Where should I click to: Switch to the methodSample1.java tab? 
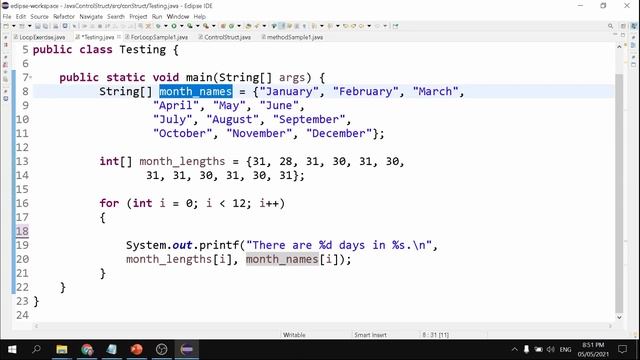tap(292, 37)
